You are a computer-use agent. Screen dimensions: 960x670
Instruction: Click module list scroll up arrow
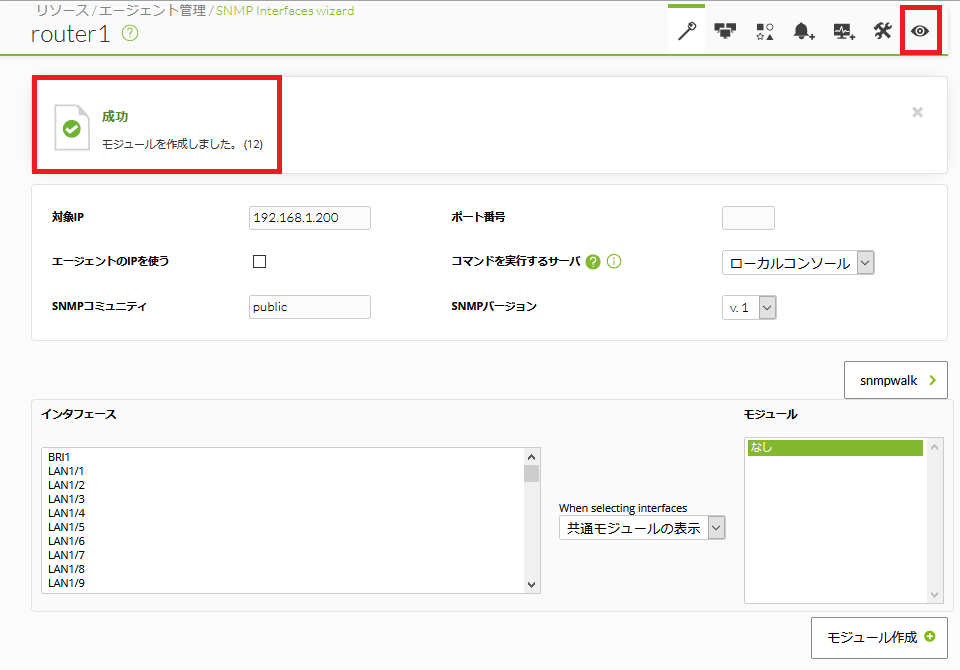934,448
